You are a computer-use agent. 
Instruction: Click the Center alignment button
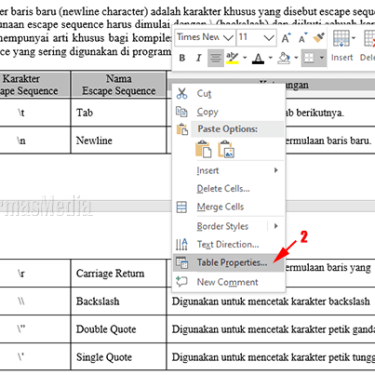coord(215,58)
